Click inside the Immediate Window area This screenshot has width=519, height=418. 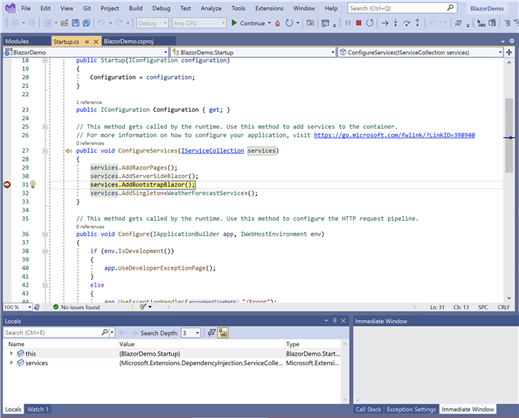point(435,362)
